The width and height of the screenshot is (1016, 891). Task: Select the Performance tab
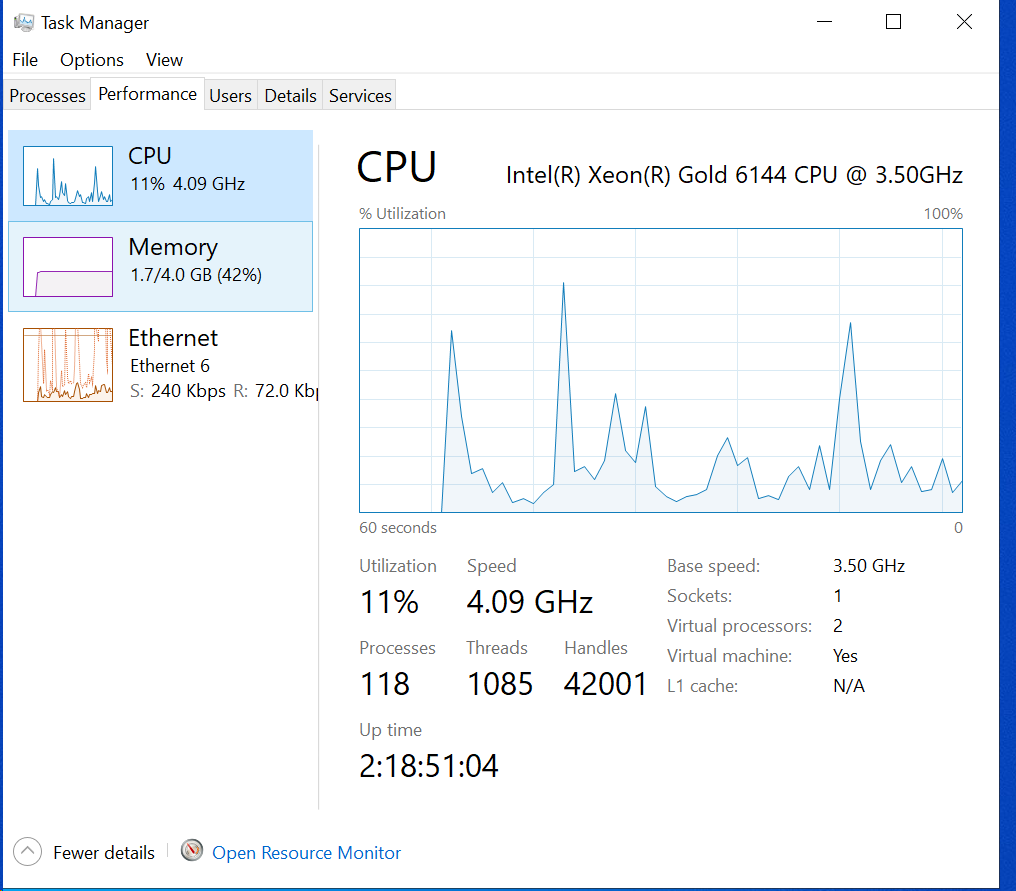coord(148,94)
